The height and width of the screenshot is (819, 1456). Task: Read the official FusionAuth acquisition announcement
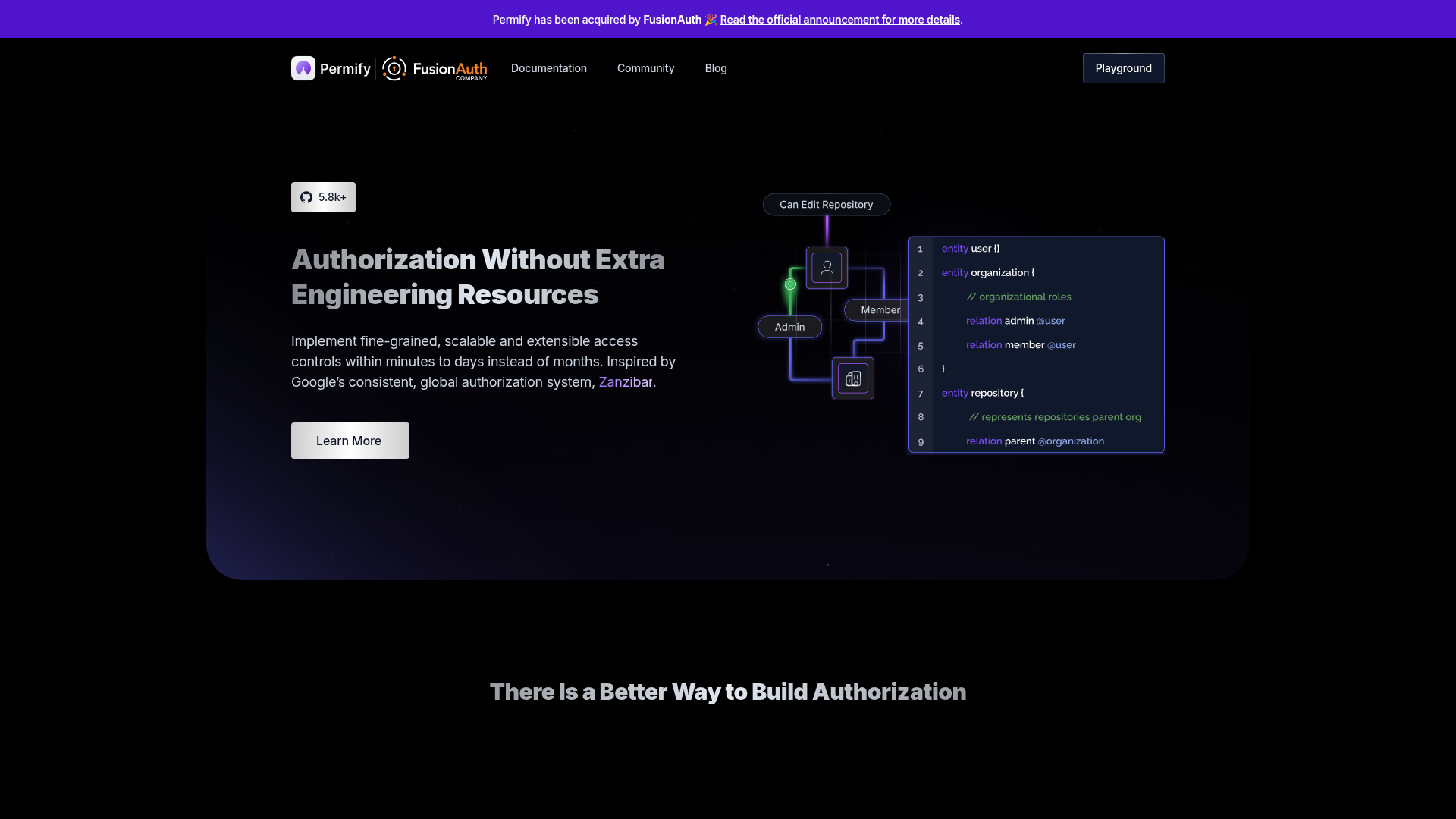(839, 20)
